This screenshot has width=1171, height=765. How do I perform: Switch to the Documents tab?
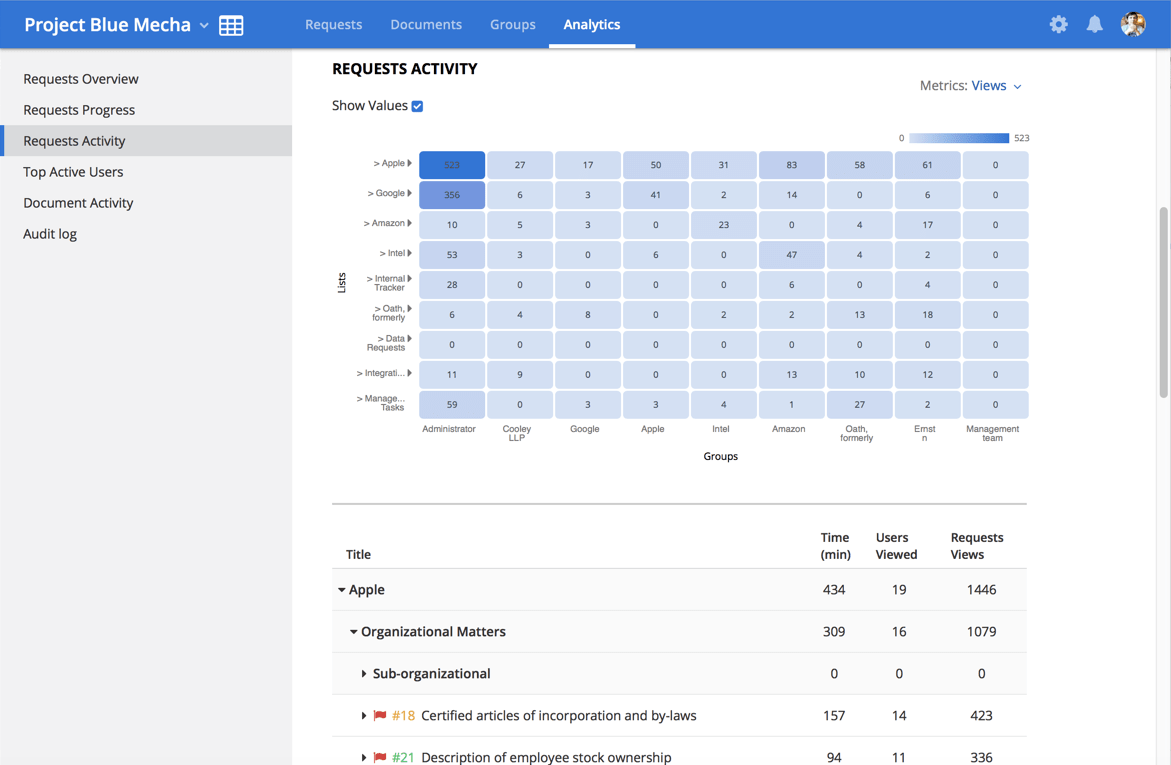426,24
